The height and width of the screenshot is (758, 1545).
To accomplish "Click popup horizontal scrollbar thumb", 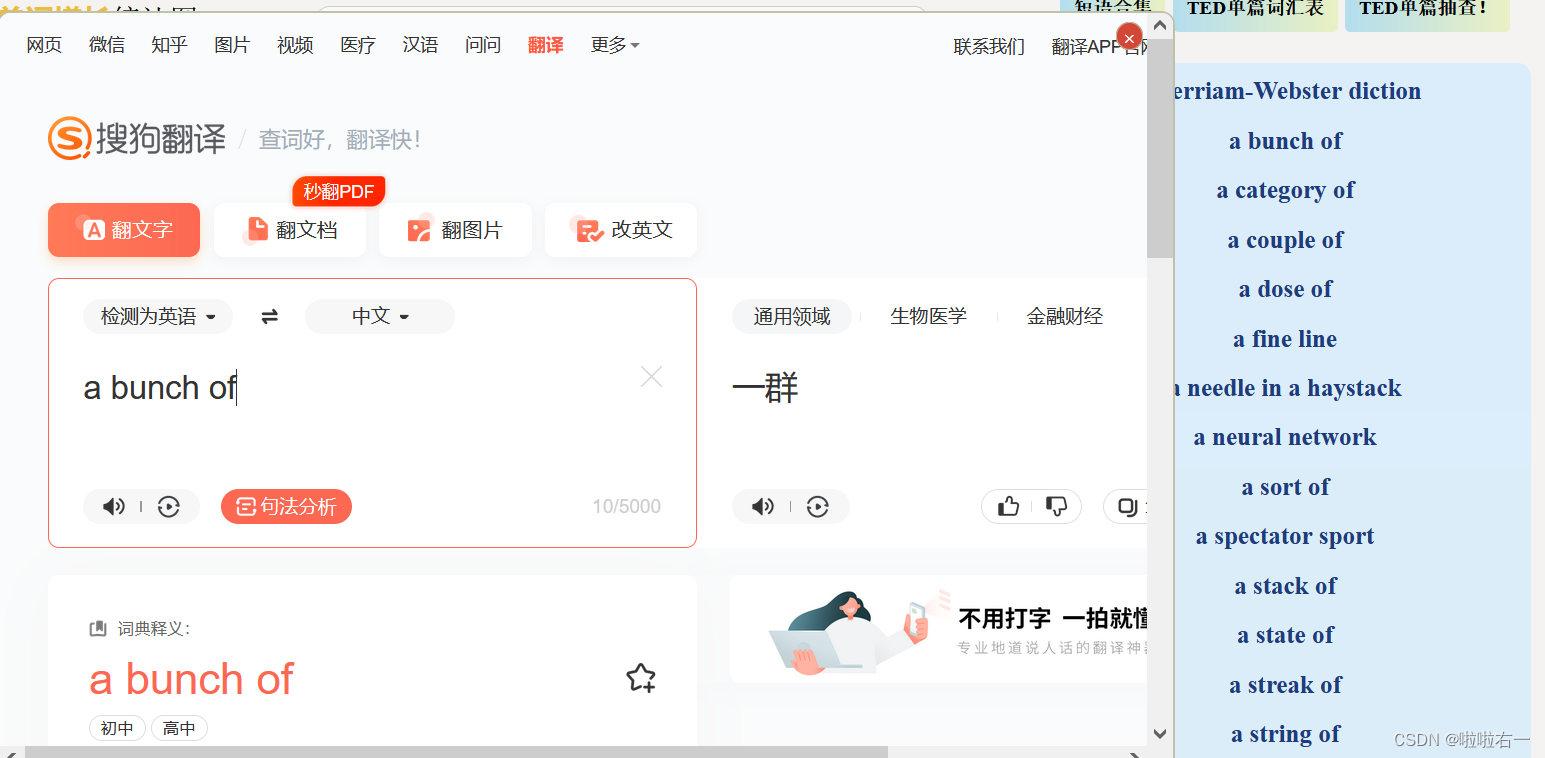I will tap(456, 752).
